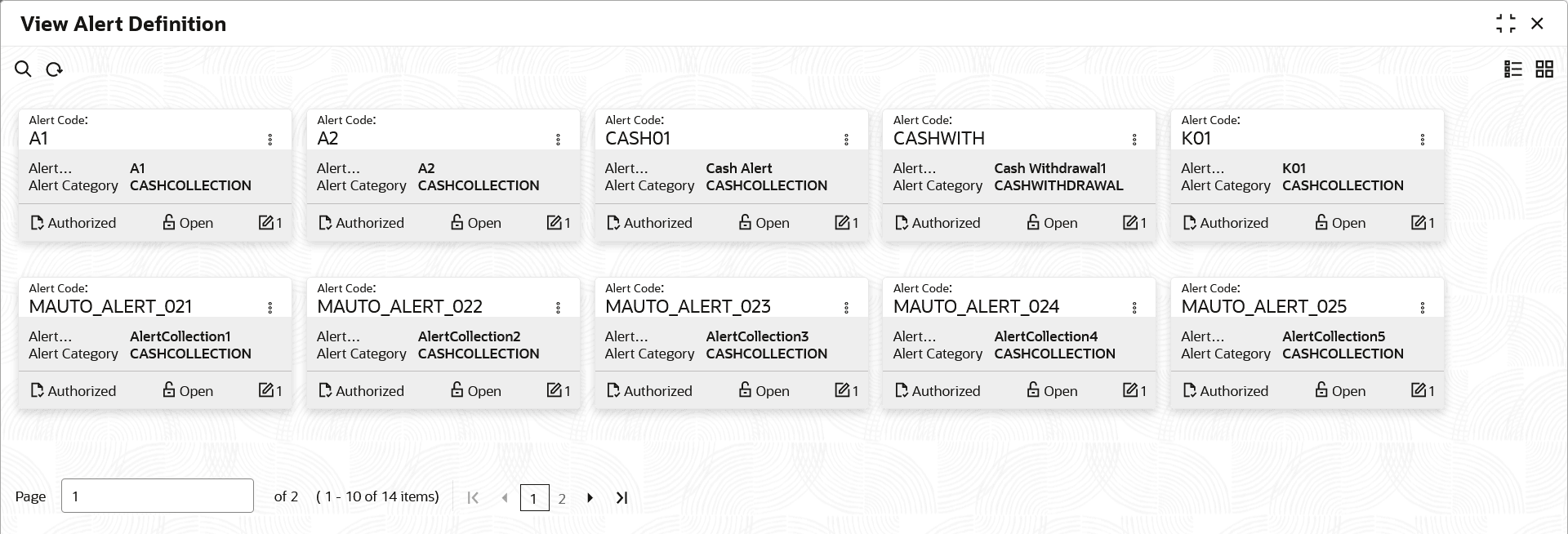The width and height of the screenshot is (1568, 534).
Task: Collapse the View Alert Definition window
Action: pos(1505,24)
